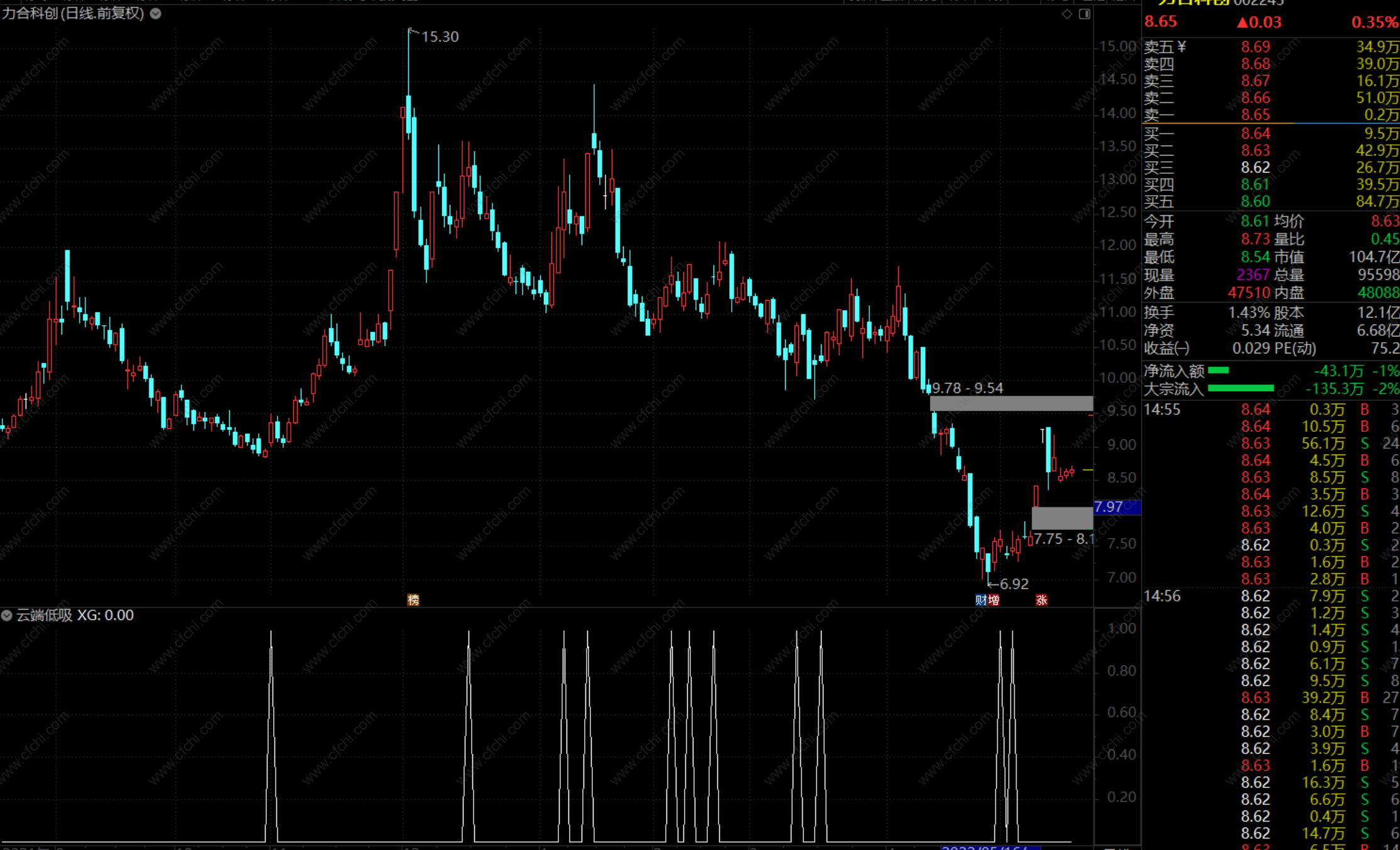Click the 净流入额 green bar

click(1218, 370)
